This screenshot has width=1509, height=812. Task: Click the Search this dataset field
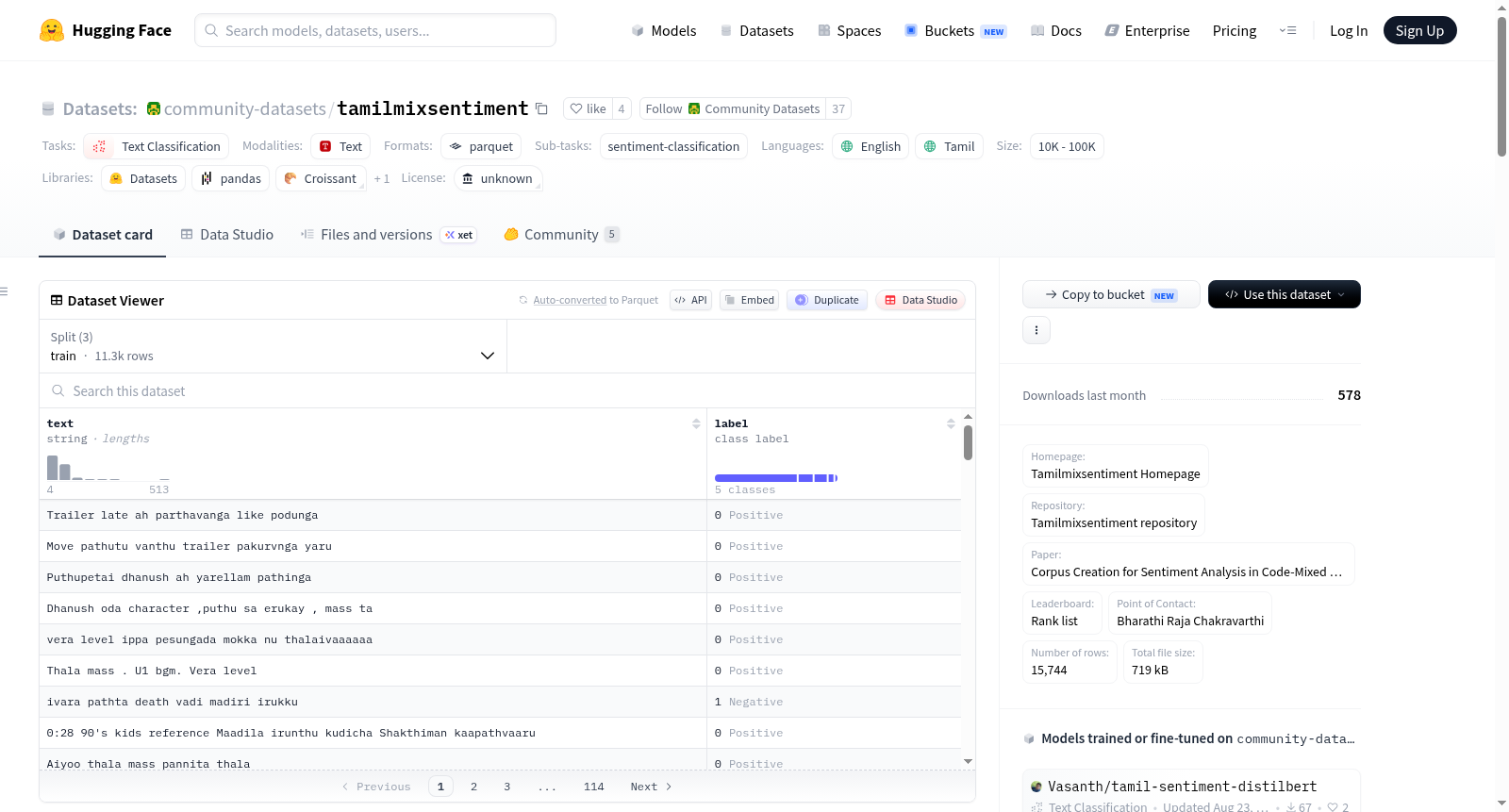(x=507, y=390)
